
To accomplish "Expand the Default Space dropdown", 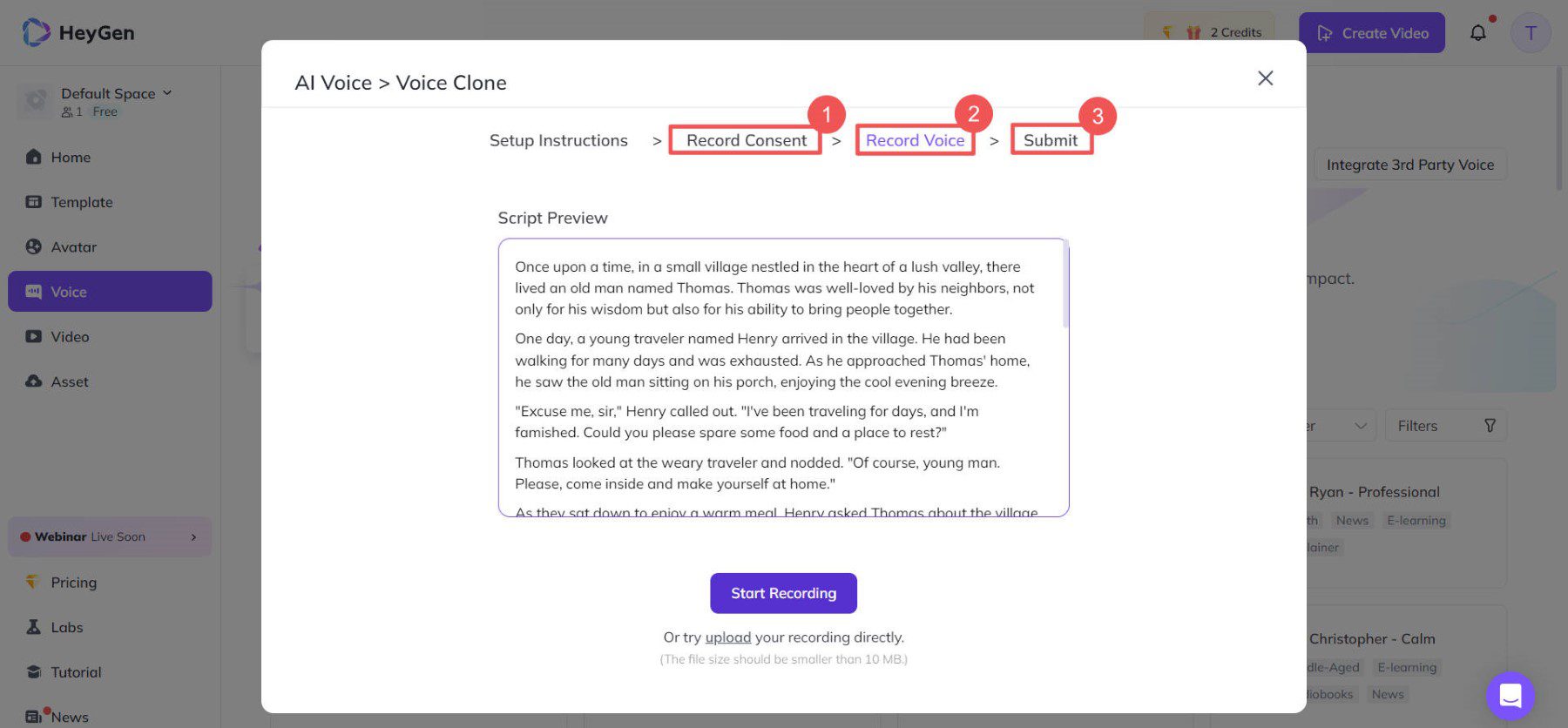I will coord(166,93).
